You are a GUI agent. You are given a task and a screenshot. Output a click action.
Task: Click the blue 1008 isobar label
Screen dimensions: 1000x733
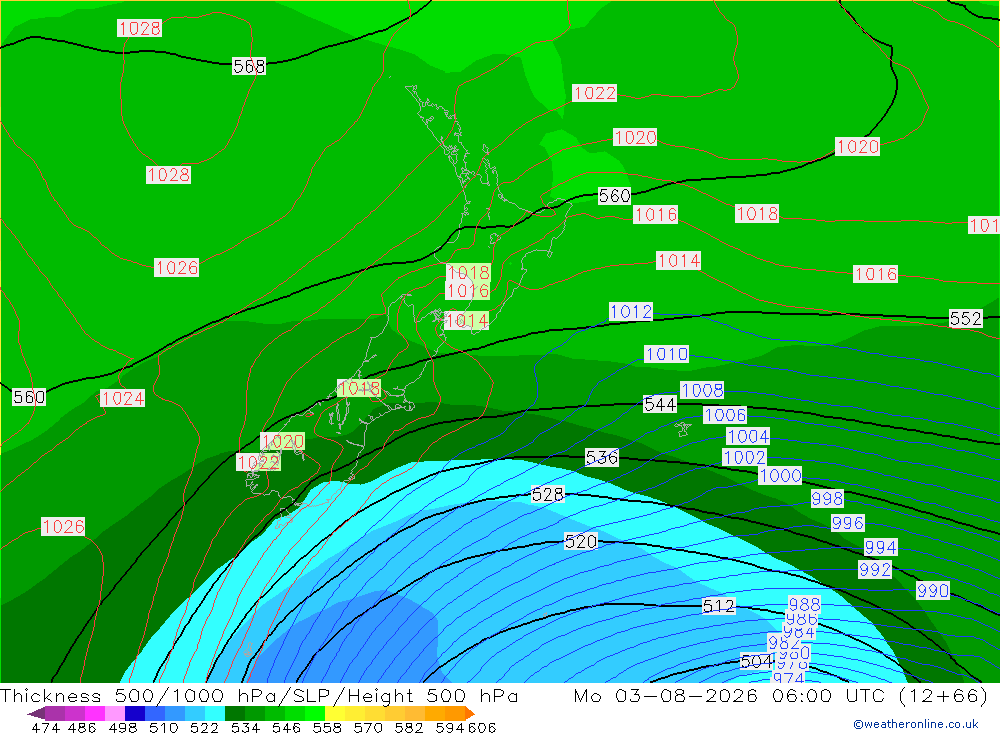click(x=702, y=390)
